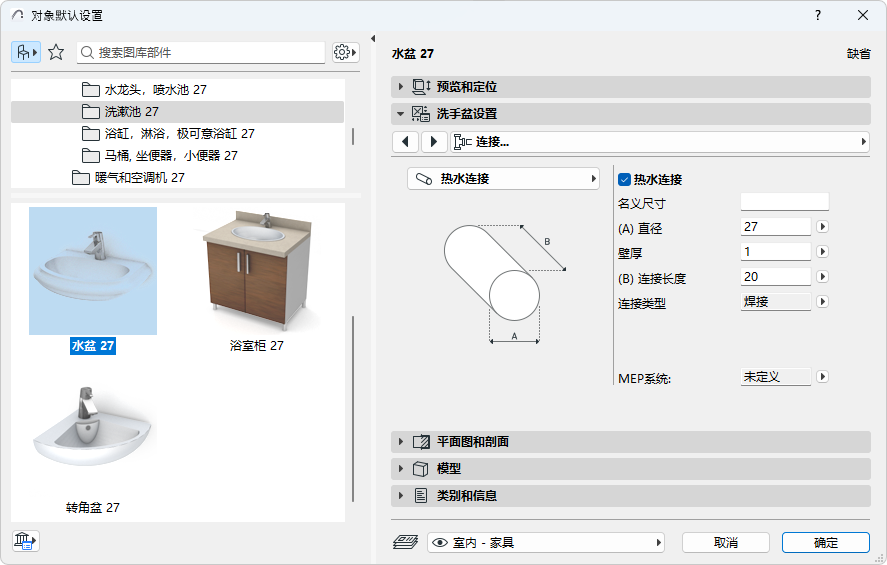Viewport: 887px width, 565px height.
Task: Click the 洗手盆设置 panel icon
Action: click(x=421, y=114)
